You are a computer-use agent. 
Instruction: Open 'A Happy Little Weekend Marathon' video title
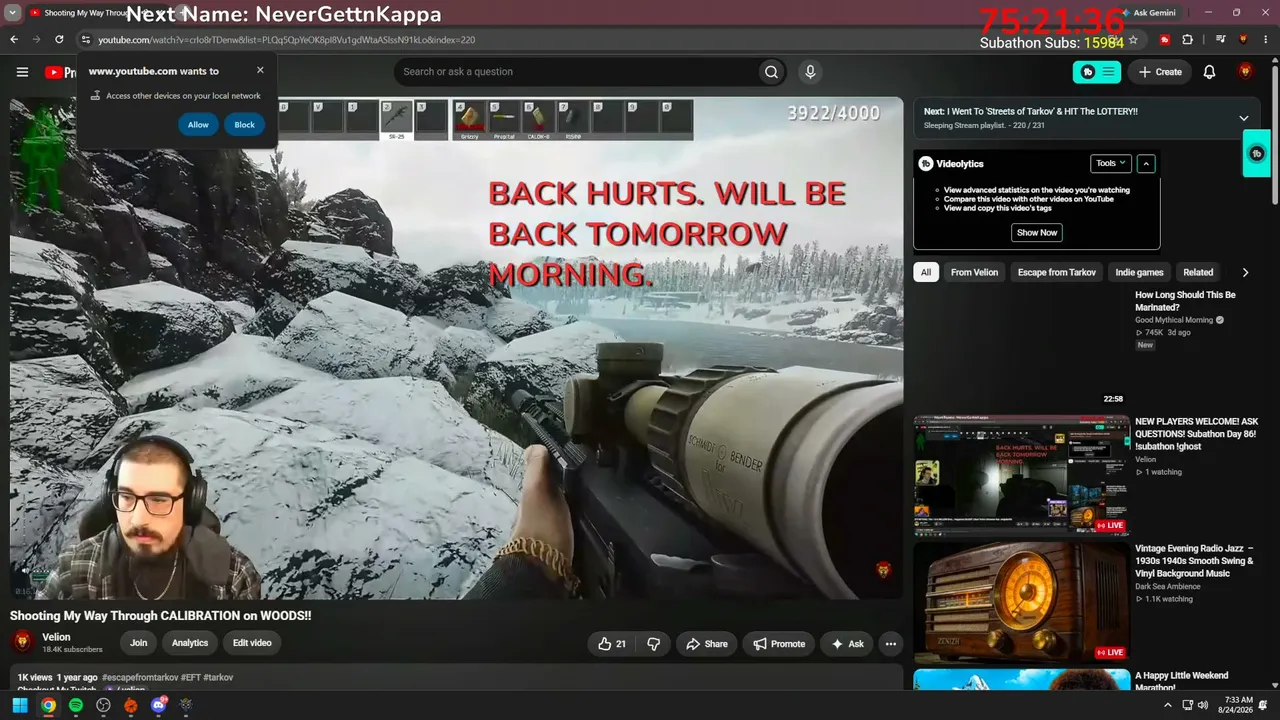click(x=1181, y=681)
